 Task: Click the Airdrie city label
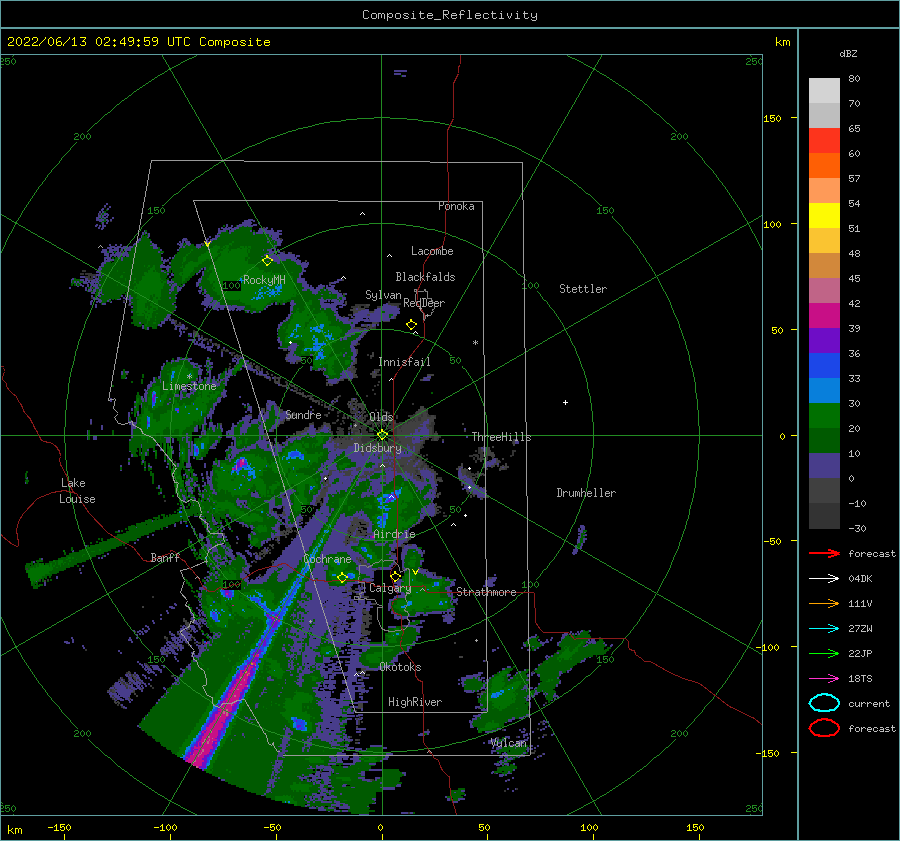[394, 534]
